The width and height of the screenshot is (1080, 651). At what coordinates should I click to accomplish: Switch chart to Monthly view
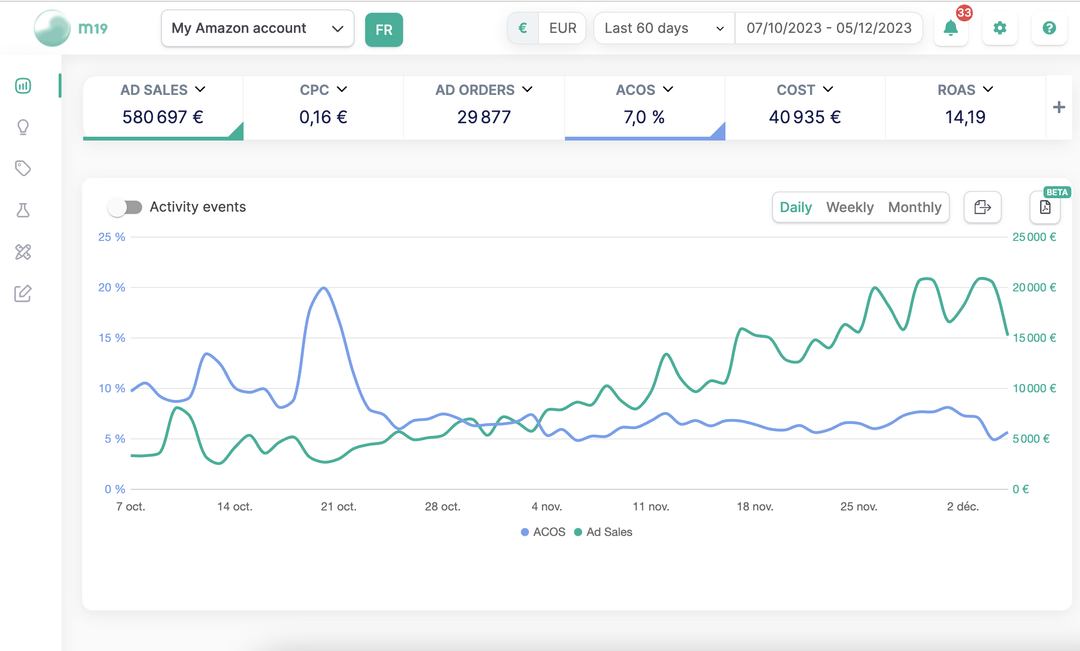click(x=914, y=207)
